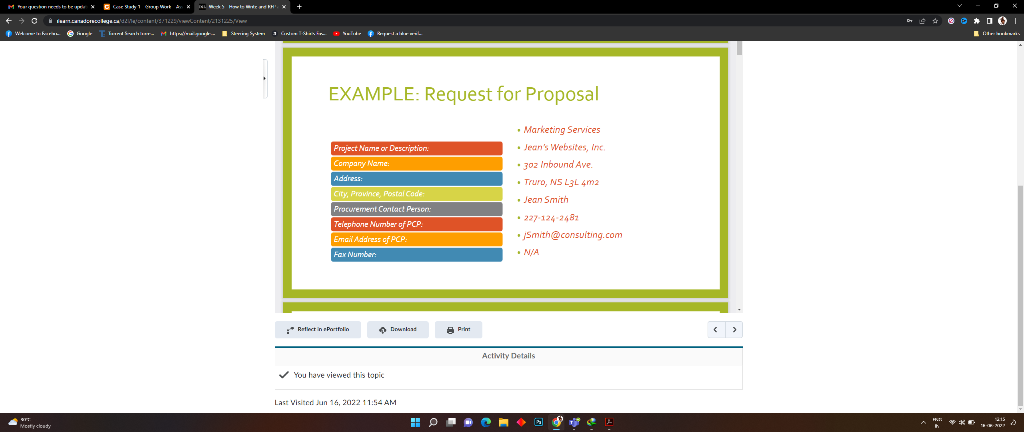This screenshot has width=1024, height=432.
Task: Click the Procurement Contact Person label
Action: point(417,209)
